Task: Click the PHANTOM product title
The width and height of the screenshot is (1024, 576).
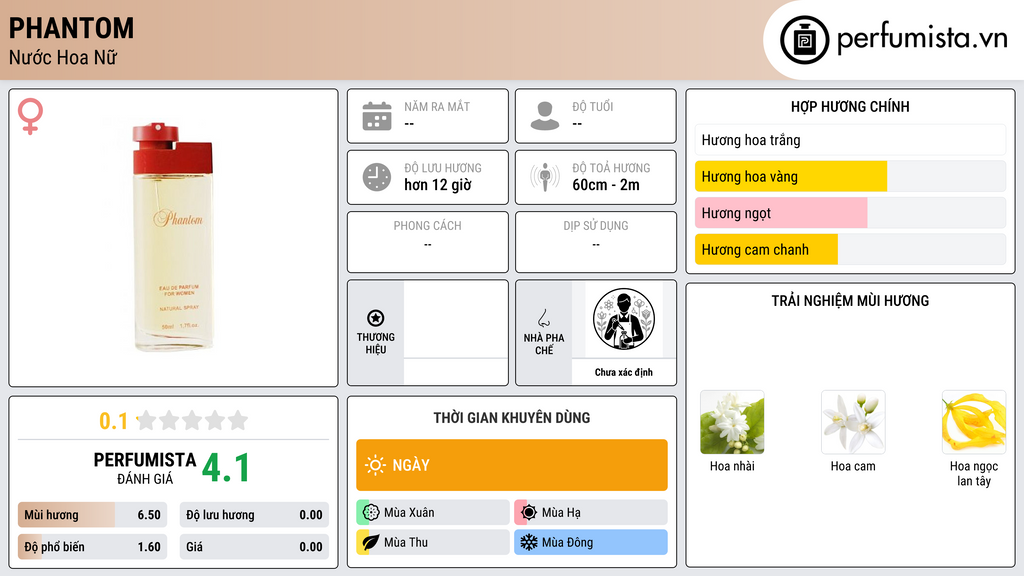Action: point(71,28)
